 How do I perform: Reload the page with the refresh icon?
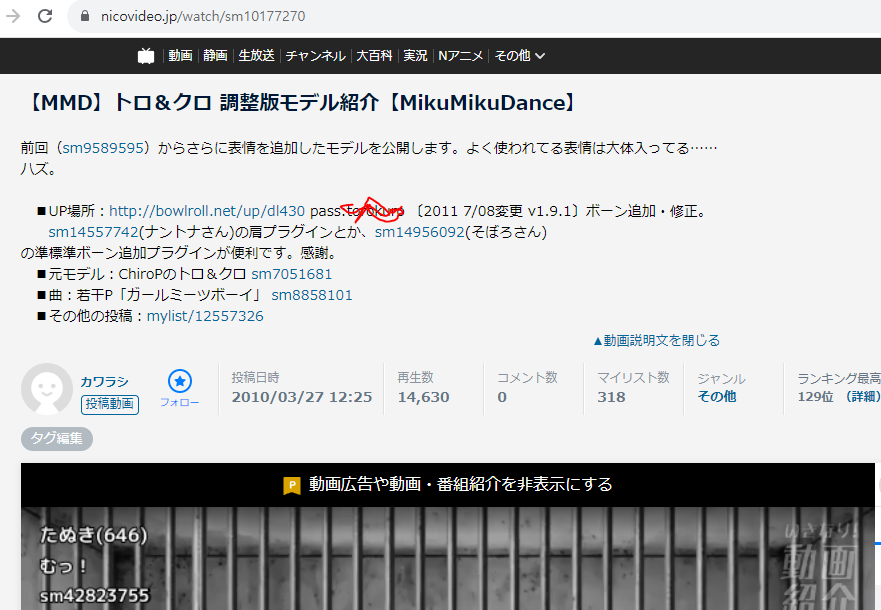45,16
